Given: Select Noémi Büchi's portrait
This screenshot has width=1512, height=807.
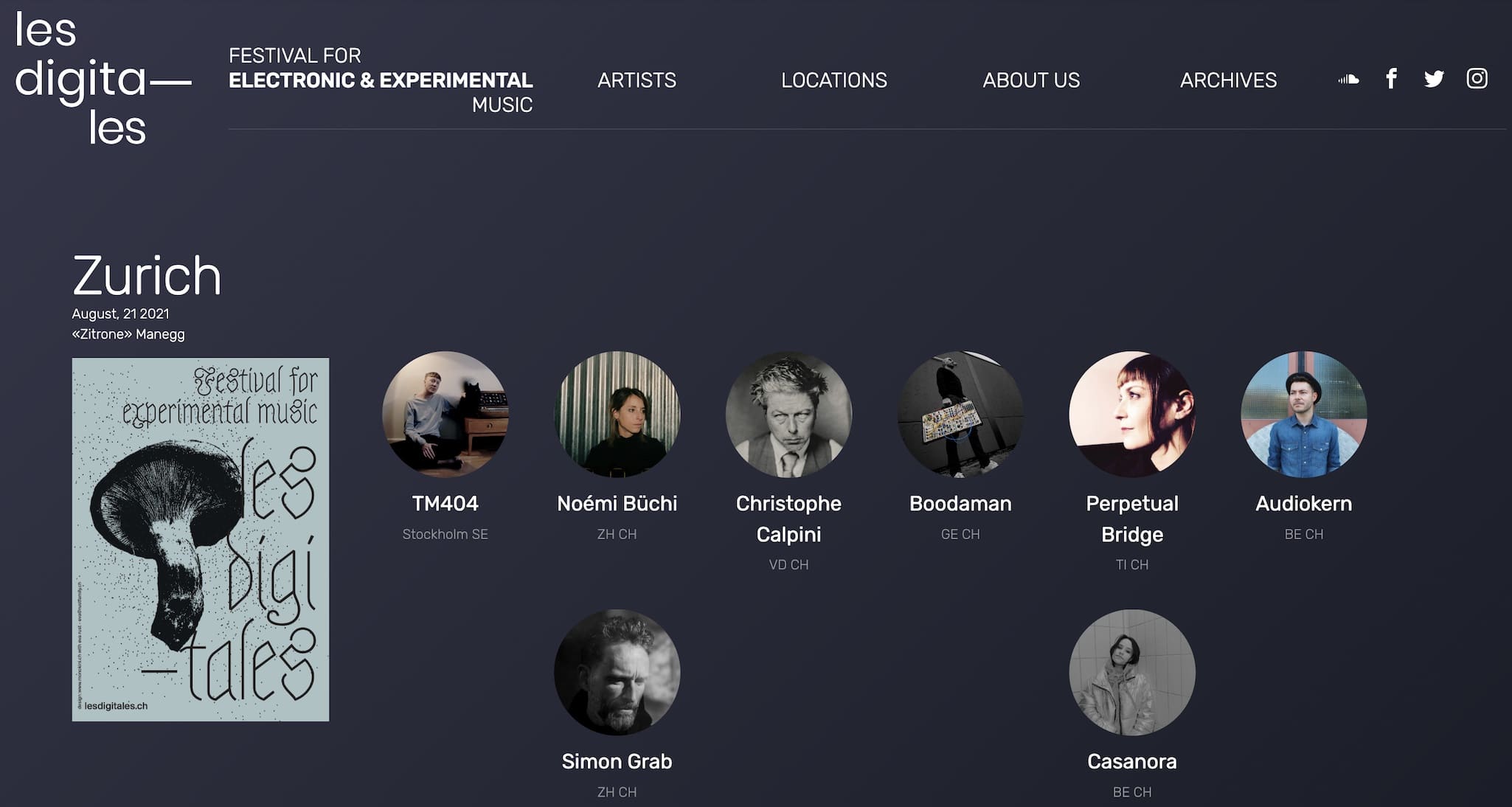Looking at the screenshot, I should pyautogui.click(x=617, y=415).
